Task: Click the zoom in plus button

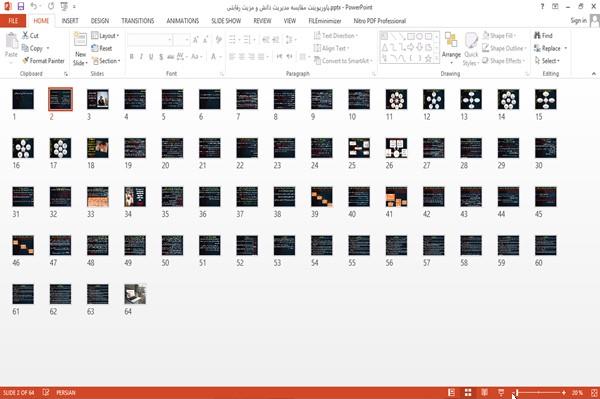Action: point(564,392)
